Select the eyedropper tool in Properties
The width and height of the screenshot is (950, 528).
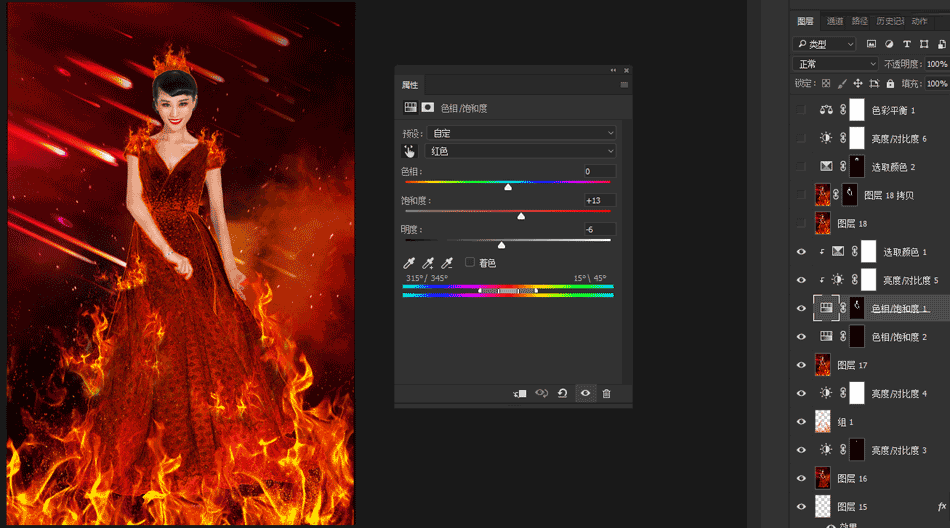(409, 262)
